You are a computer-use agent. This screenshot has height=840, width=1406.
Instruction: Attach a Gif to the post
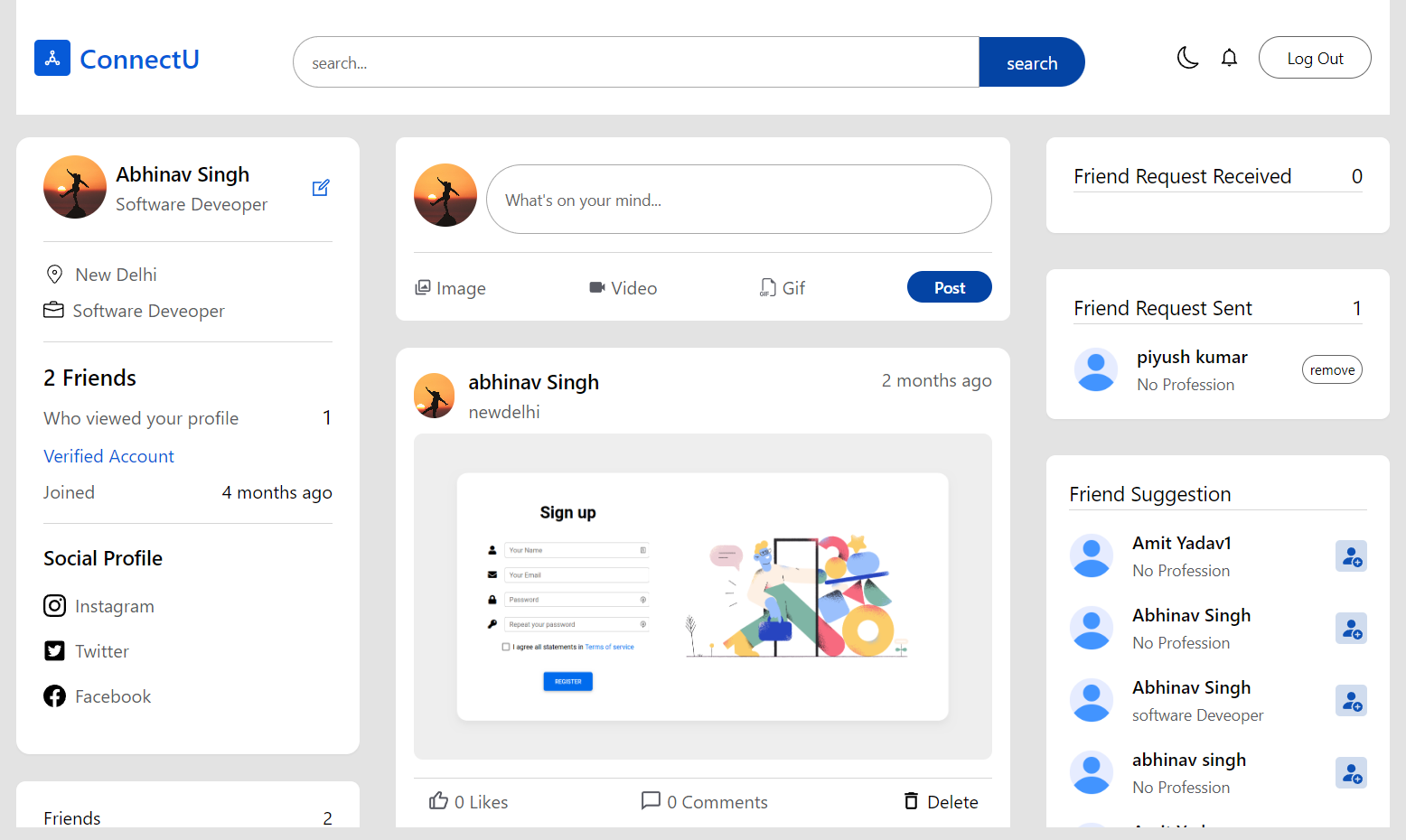pos(783,288)
